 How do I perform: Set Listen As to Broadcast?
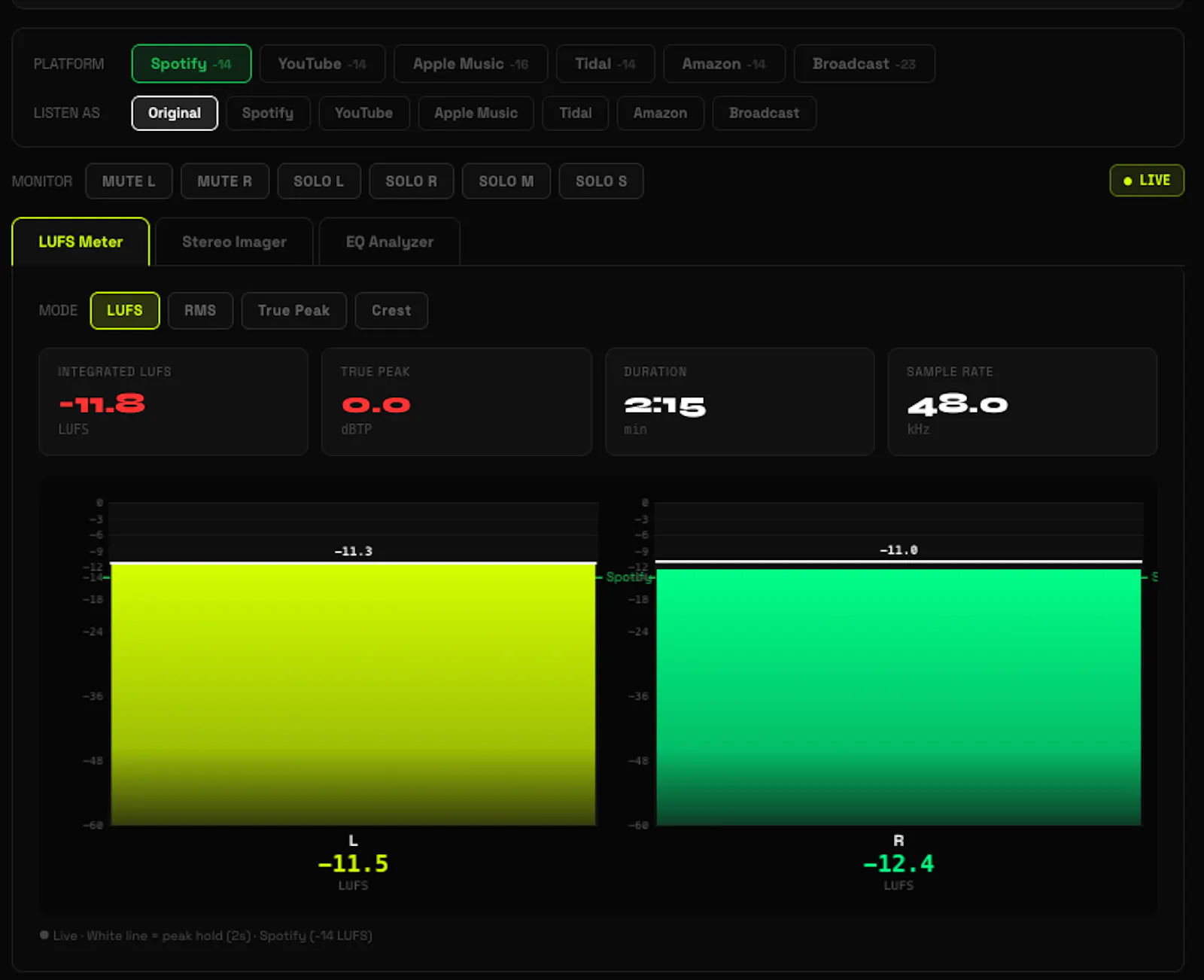pos(764,113)
